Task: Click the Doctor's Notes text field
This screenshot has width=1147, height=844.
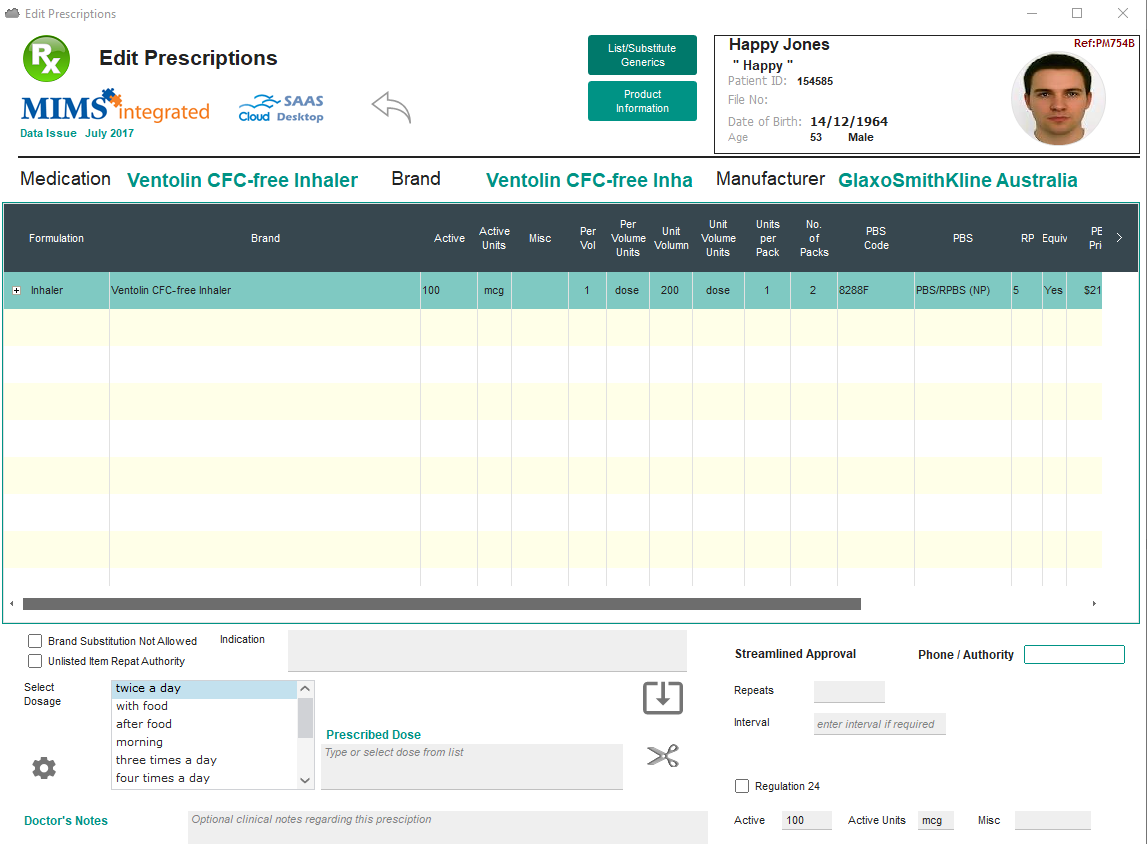Action: 448,827
